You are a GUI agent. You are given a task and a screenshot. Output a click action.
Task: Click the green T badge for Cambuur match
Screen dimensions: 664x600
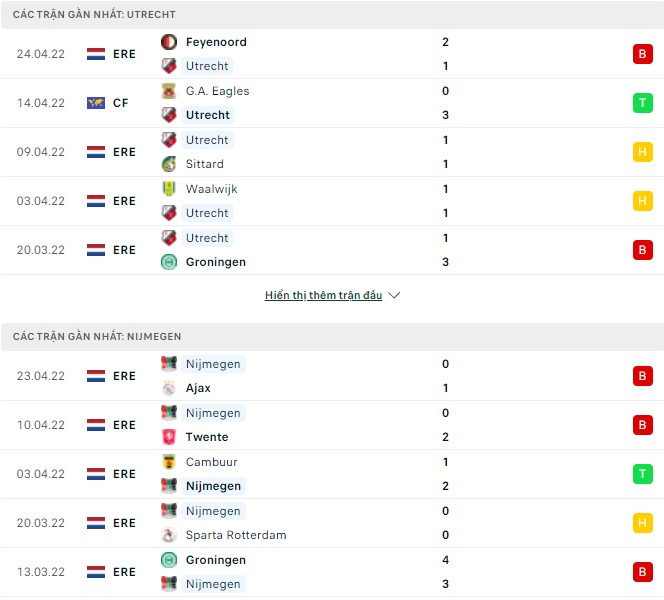click(642, 474)
